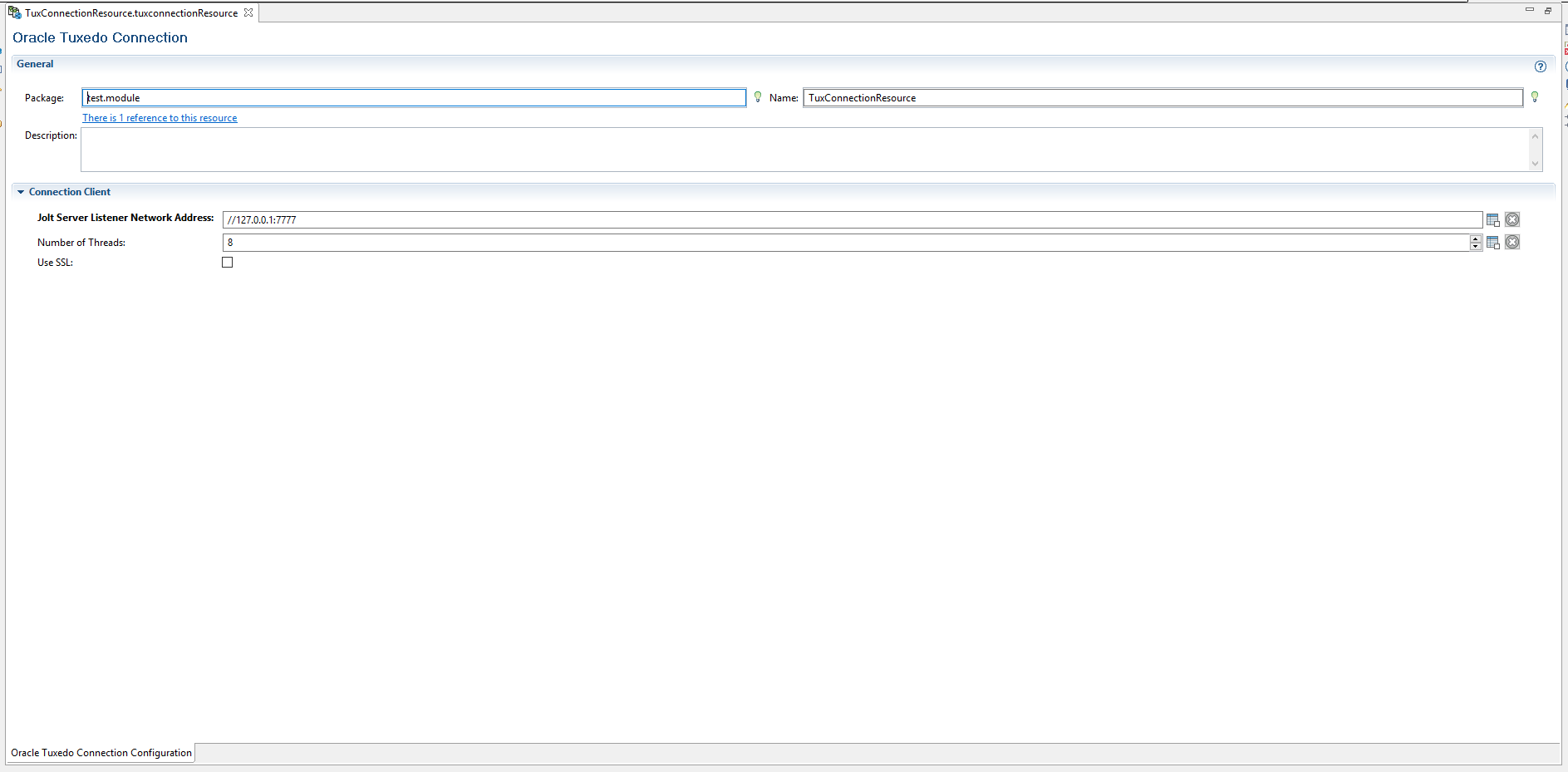Click the lightbulb hint next to Name field

pos(1534,97)
